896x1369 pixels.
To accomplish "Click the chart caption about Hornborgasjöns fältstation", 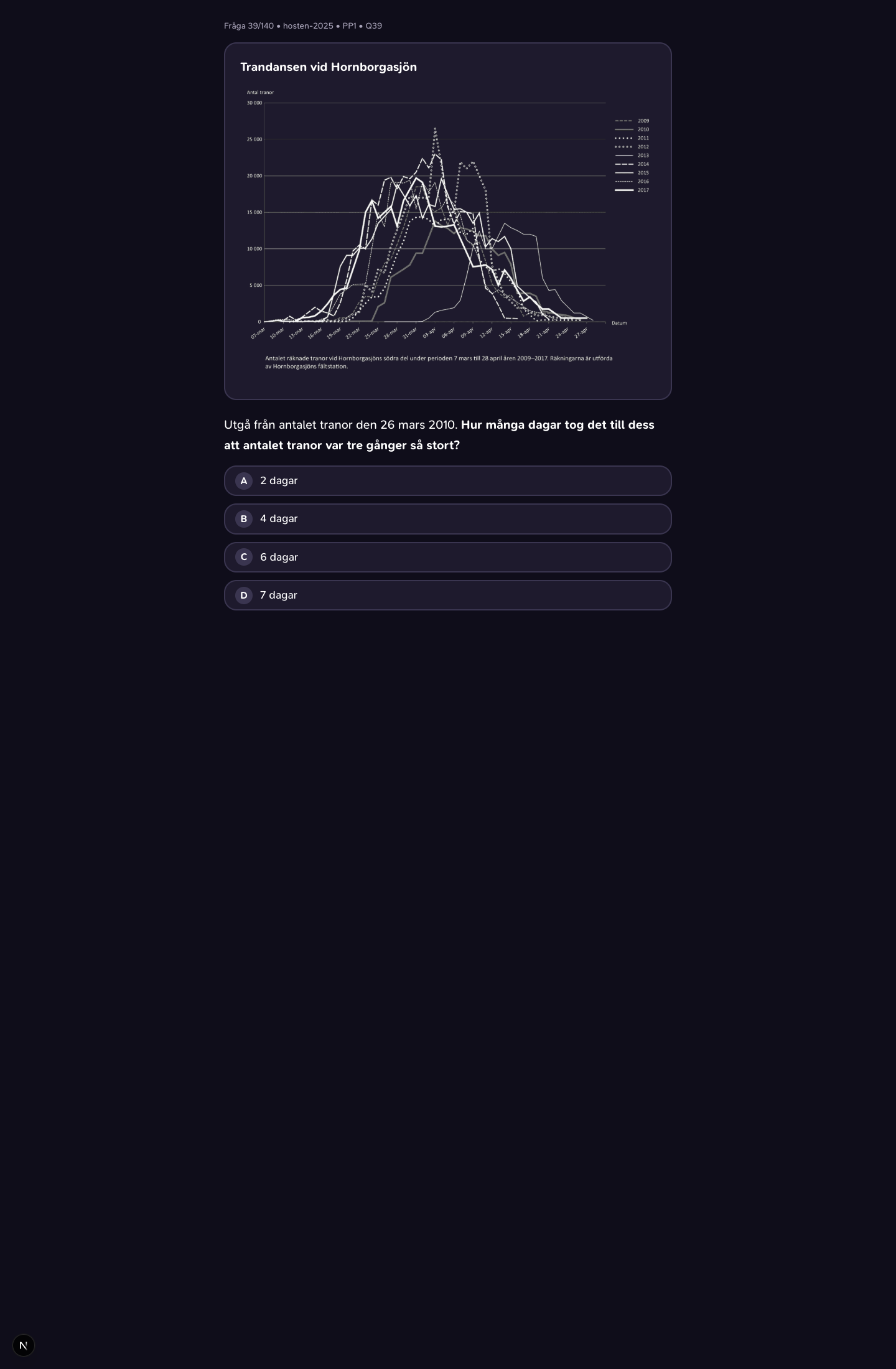I will click(439, 362).
